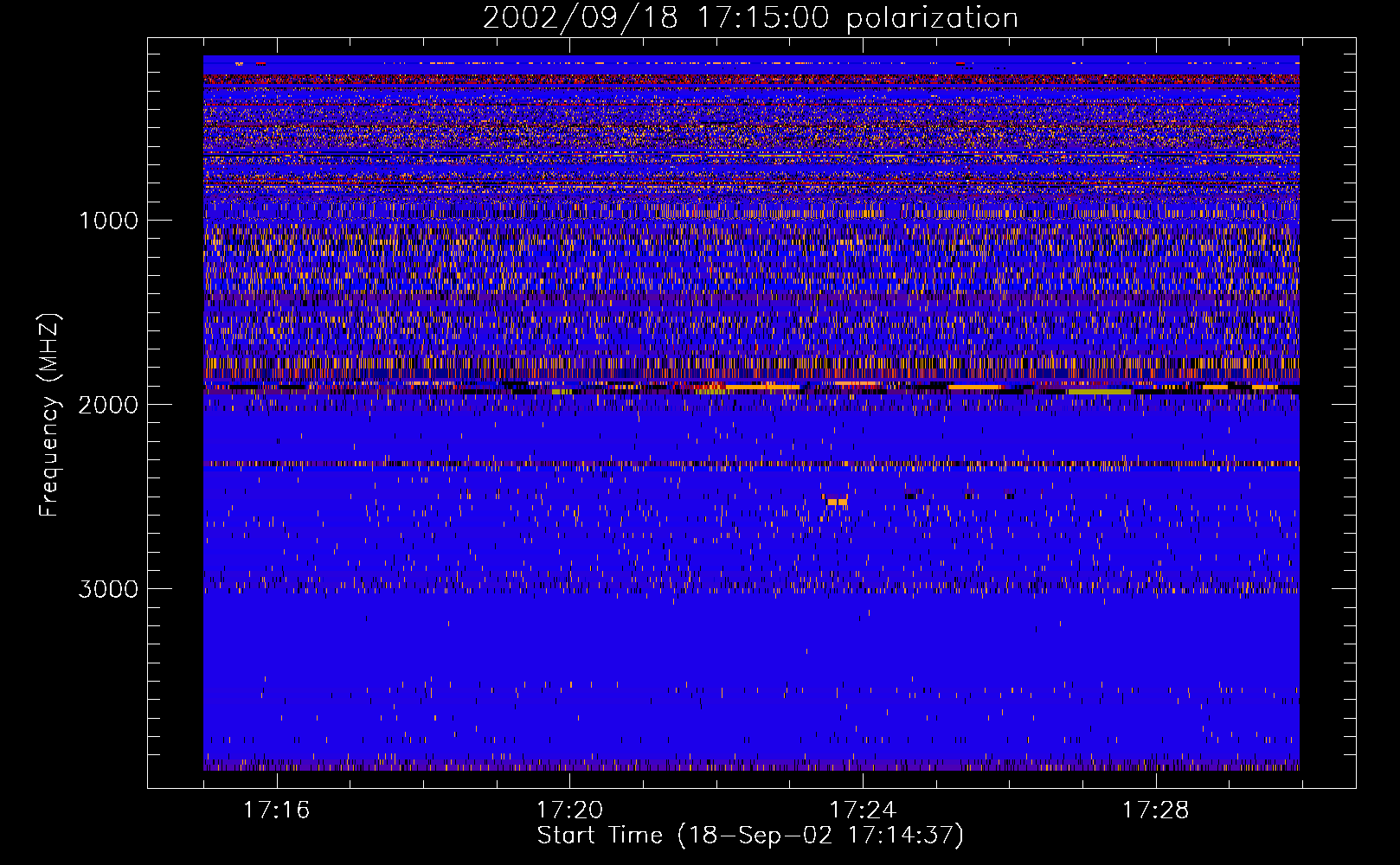1400x865 pixels.
Task: Click the 17:28 time tick label
Action: tap(1155, 811)
